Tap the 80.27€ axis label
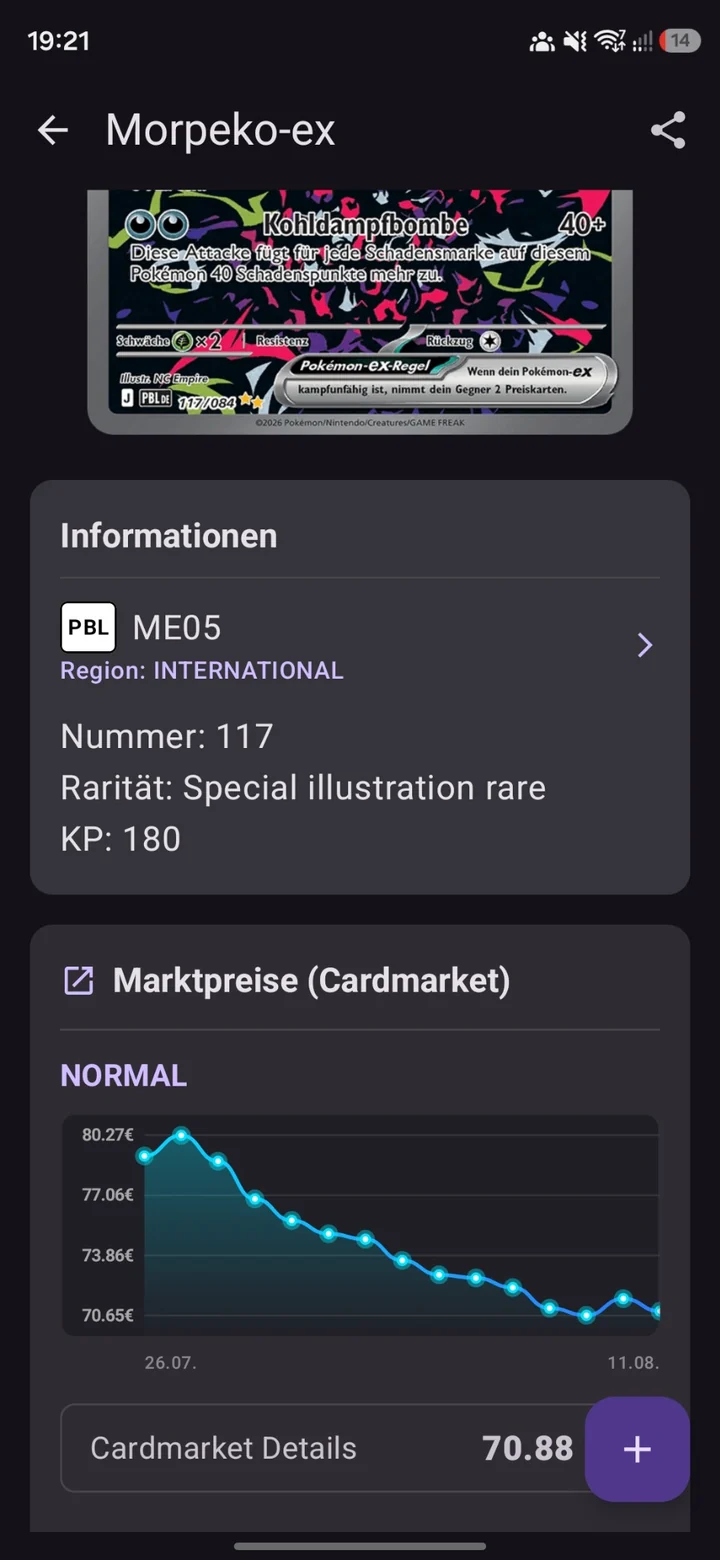The height and width of the screenshot is (1560, 720). 108,1135
